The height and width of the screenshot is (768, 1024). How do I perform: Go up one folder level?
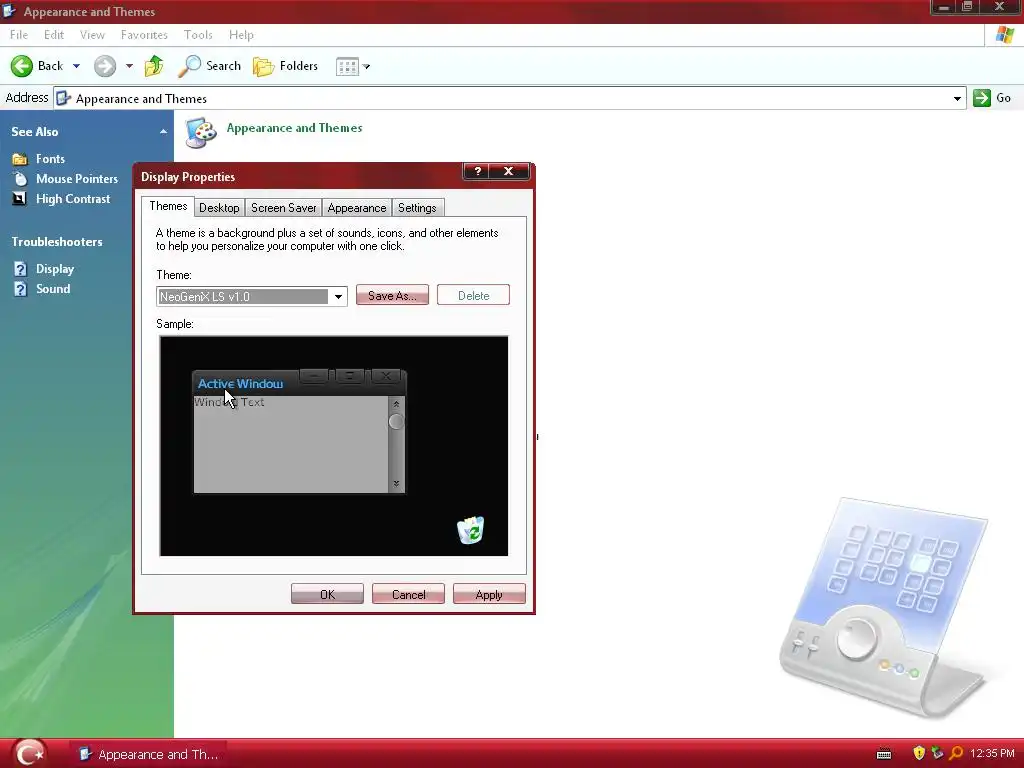tap(154, 66)
